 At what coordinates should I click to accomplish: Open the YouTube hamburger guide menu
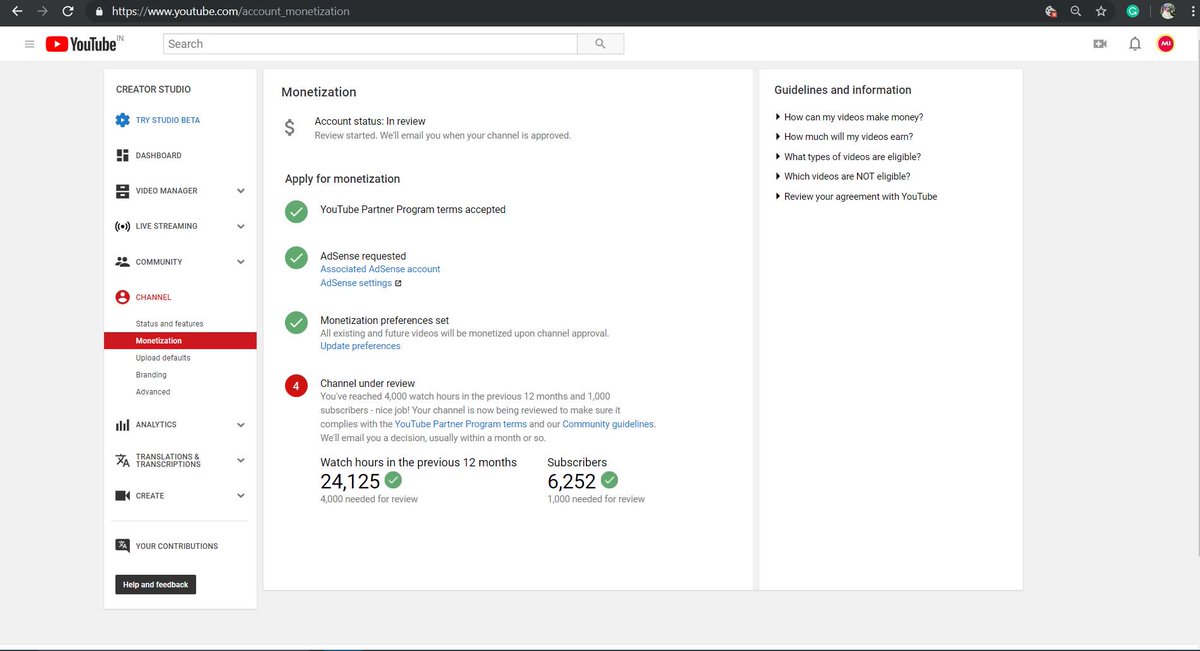pos(29,44)
